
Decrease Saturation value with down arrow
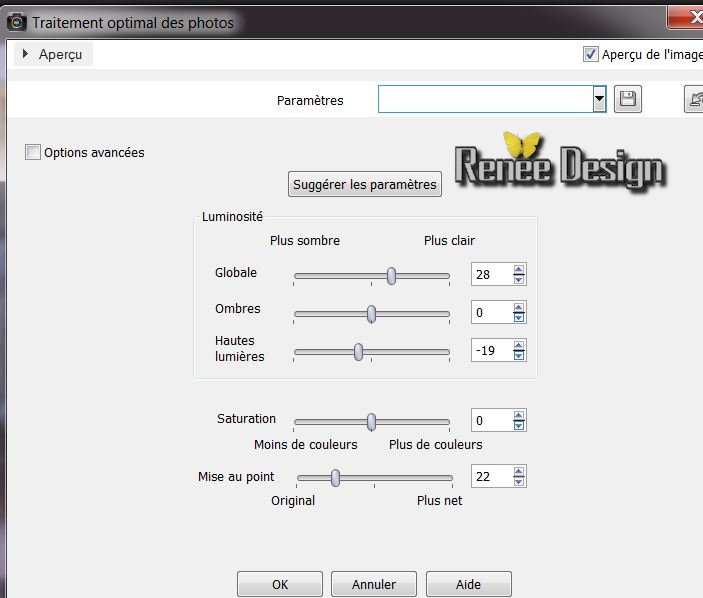(519, 425)
